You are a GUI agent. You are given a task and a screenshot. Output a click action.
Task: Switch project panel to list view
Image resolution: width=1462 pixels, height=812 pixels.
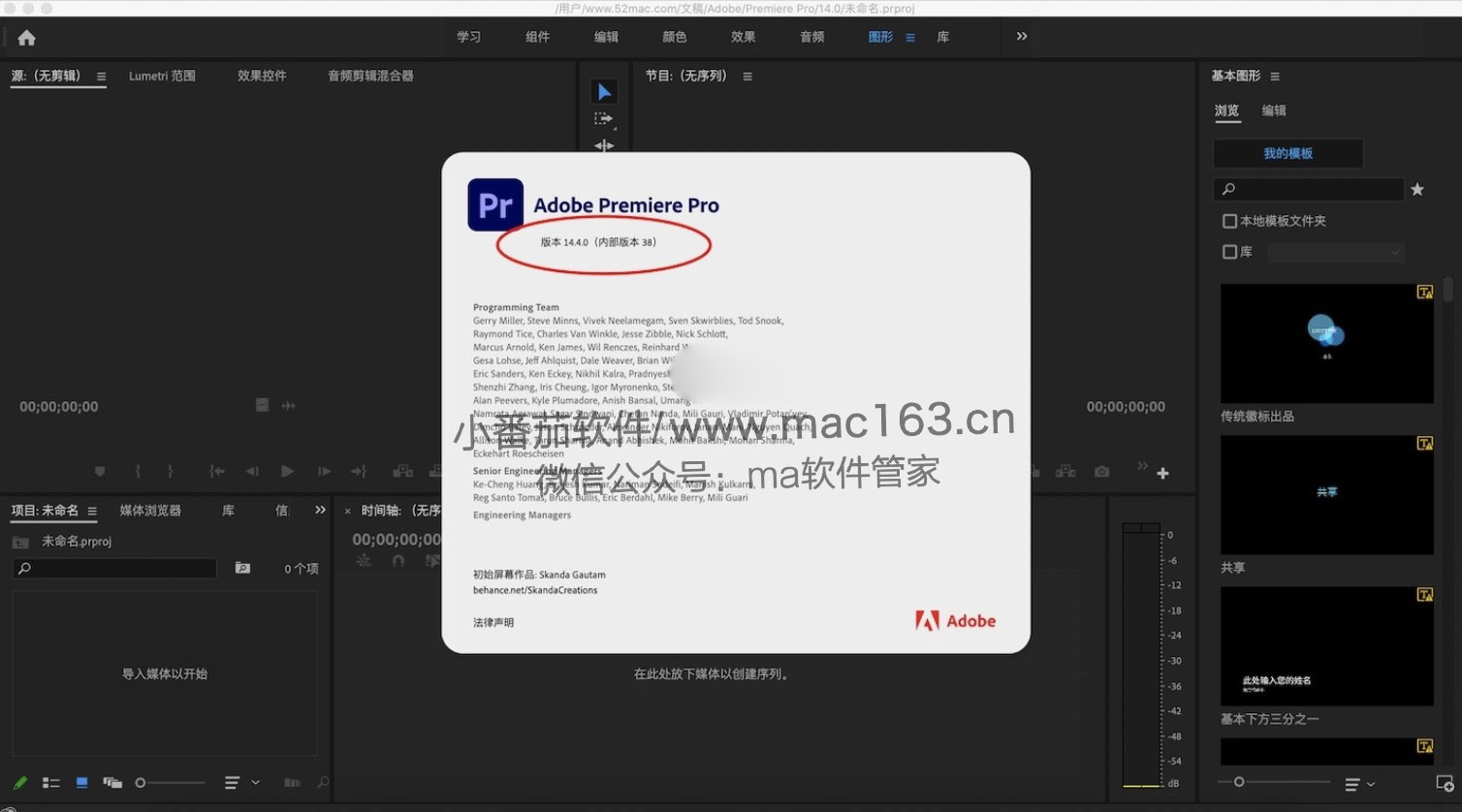pyautogui.click(x=51, y=783)
